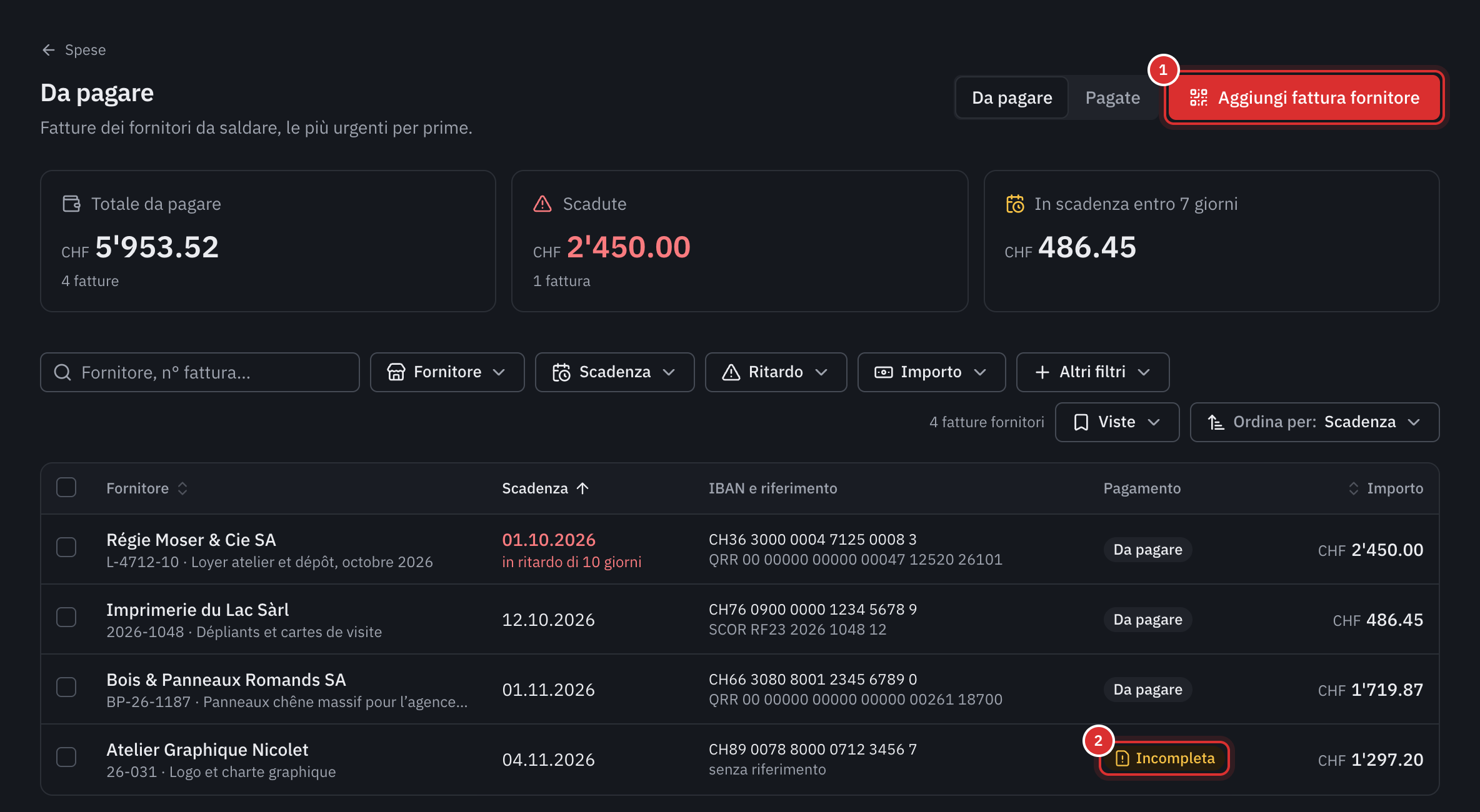Click the calendar clock icon in 'In scadenza' card
This screenshot has height=812, width=1480.
click(x=1015, y=204)
